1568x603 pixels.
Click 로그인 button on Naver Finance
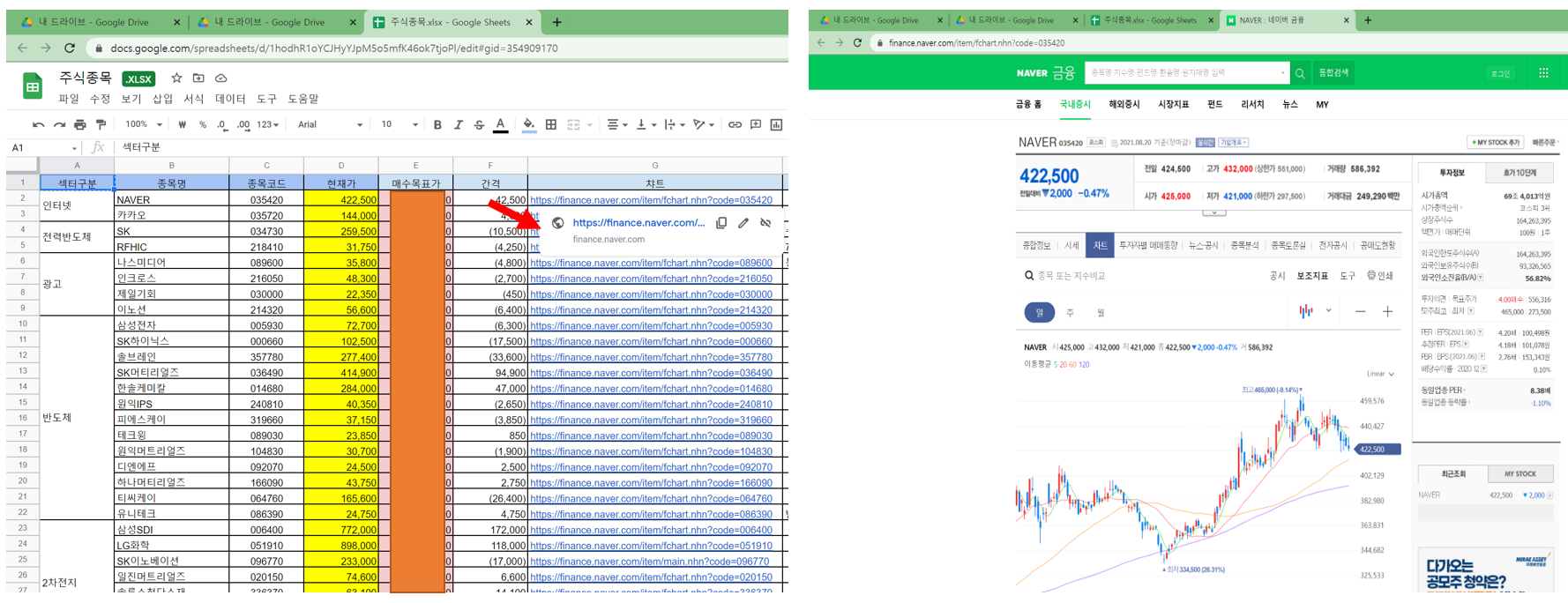point(1500,73)
